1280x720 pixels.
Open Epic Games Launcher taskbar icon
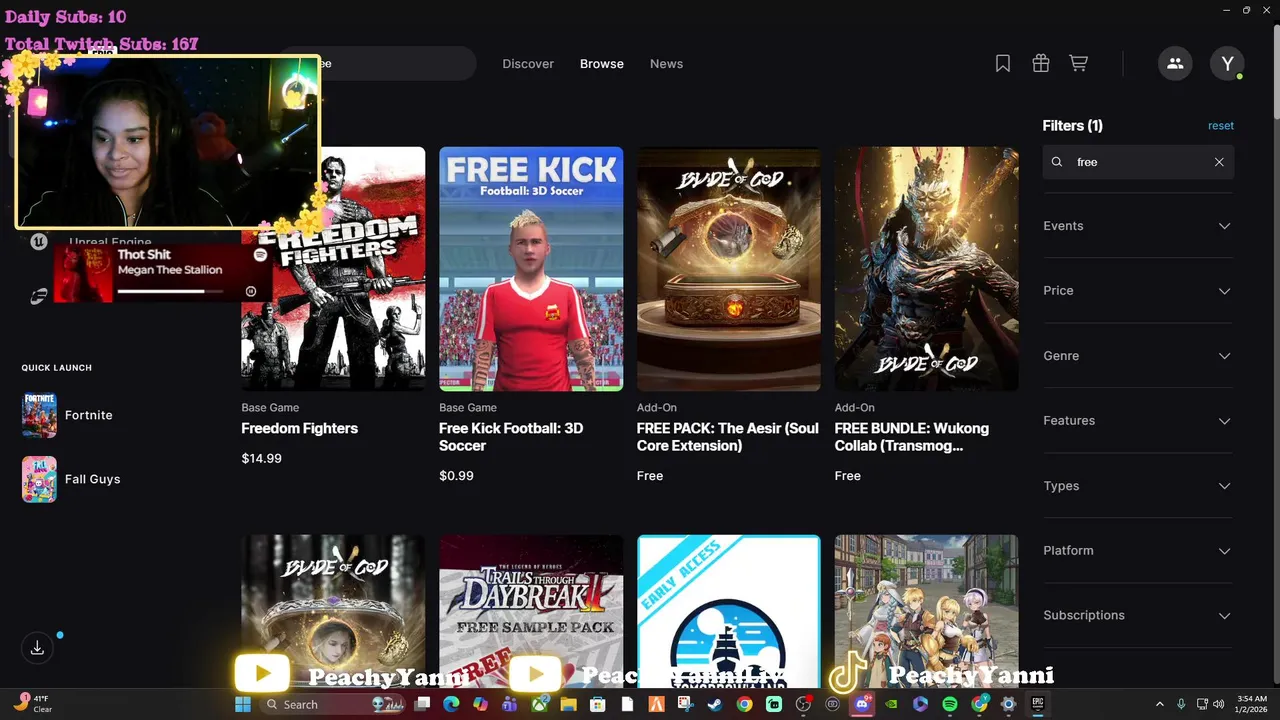[1038, 704]
